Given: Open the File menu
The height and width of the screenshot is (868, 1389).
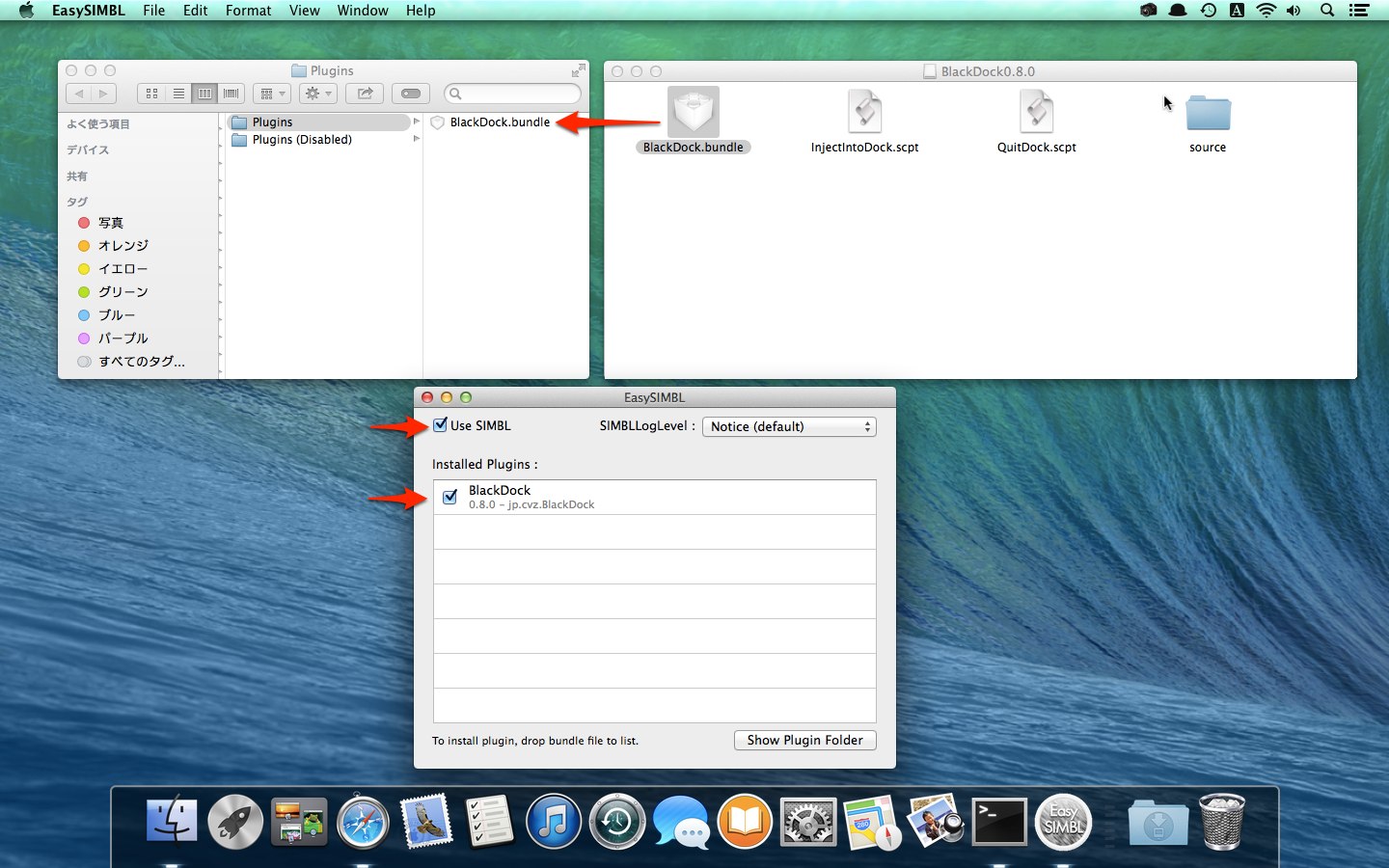Looking at the screenshot, I should point(153,11).
